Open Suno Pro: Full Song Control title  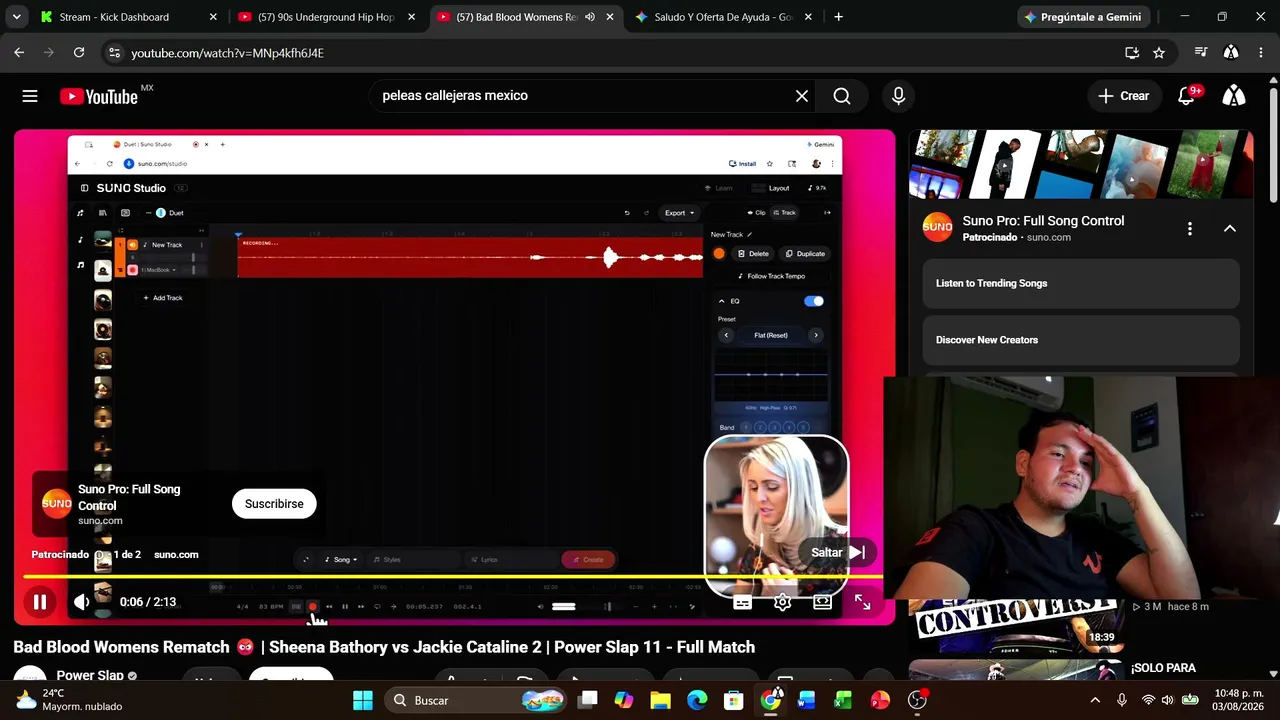(x=1043, y=221)
